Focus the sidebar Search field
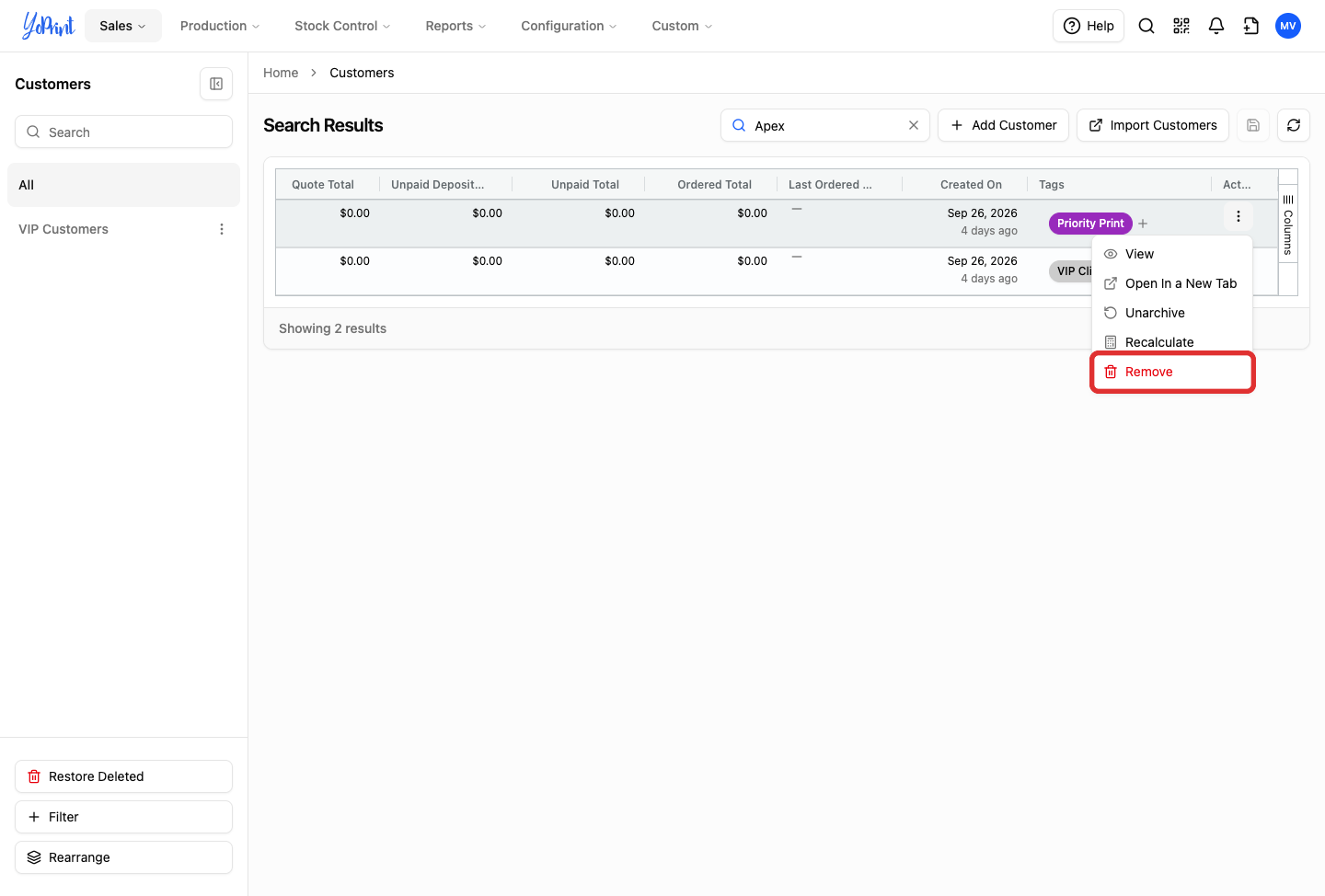 pos(123,132)
